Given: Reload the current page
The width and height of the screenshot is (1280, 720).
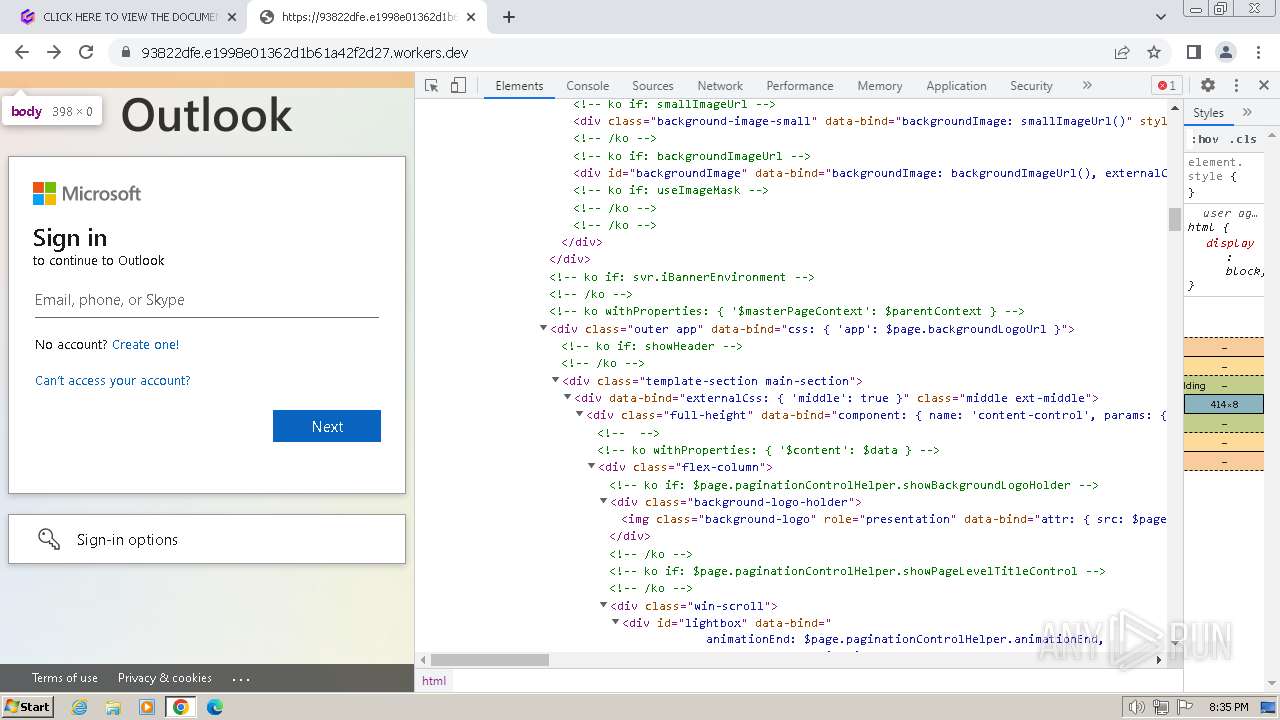Looking at the screenshot, I should click(86, 52).
